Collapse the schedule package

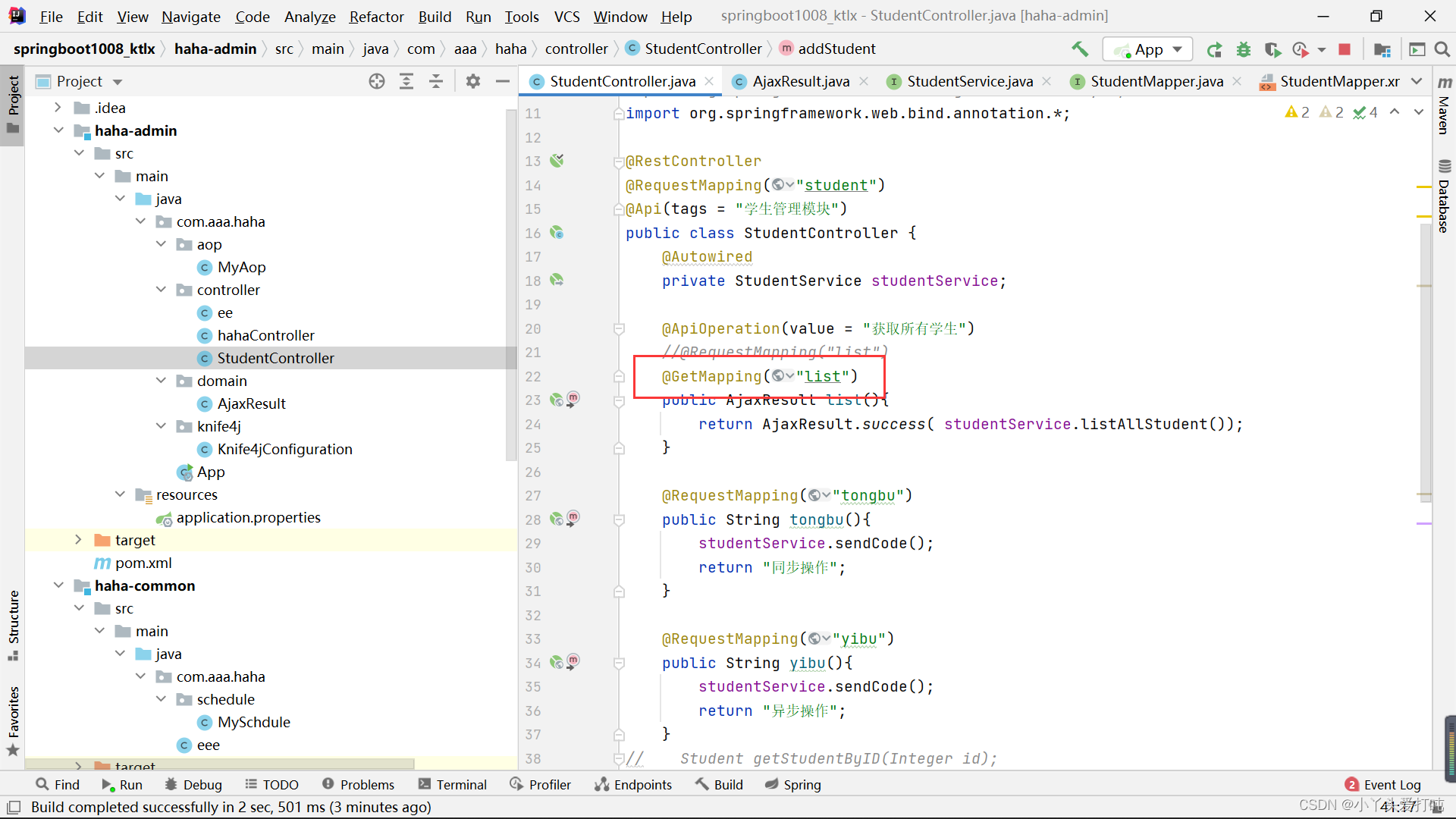pos(161,699)
